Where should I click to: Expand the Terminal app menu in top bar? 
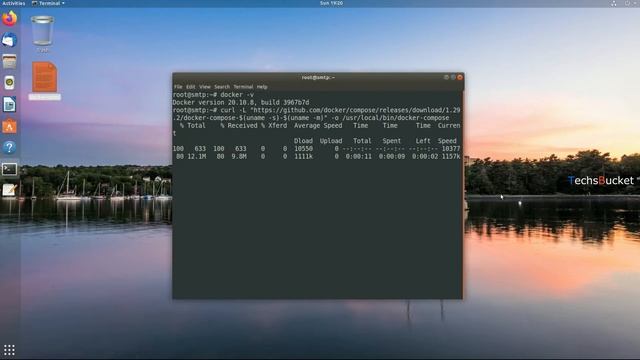coord(48,3)
